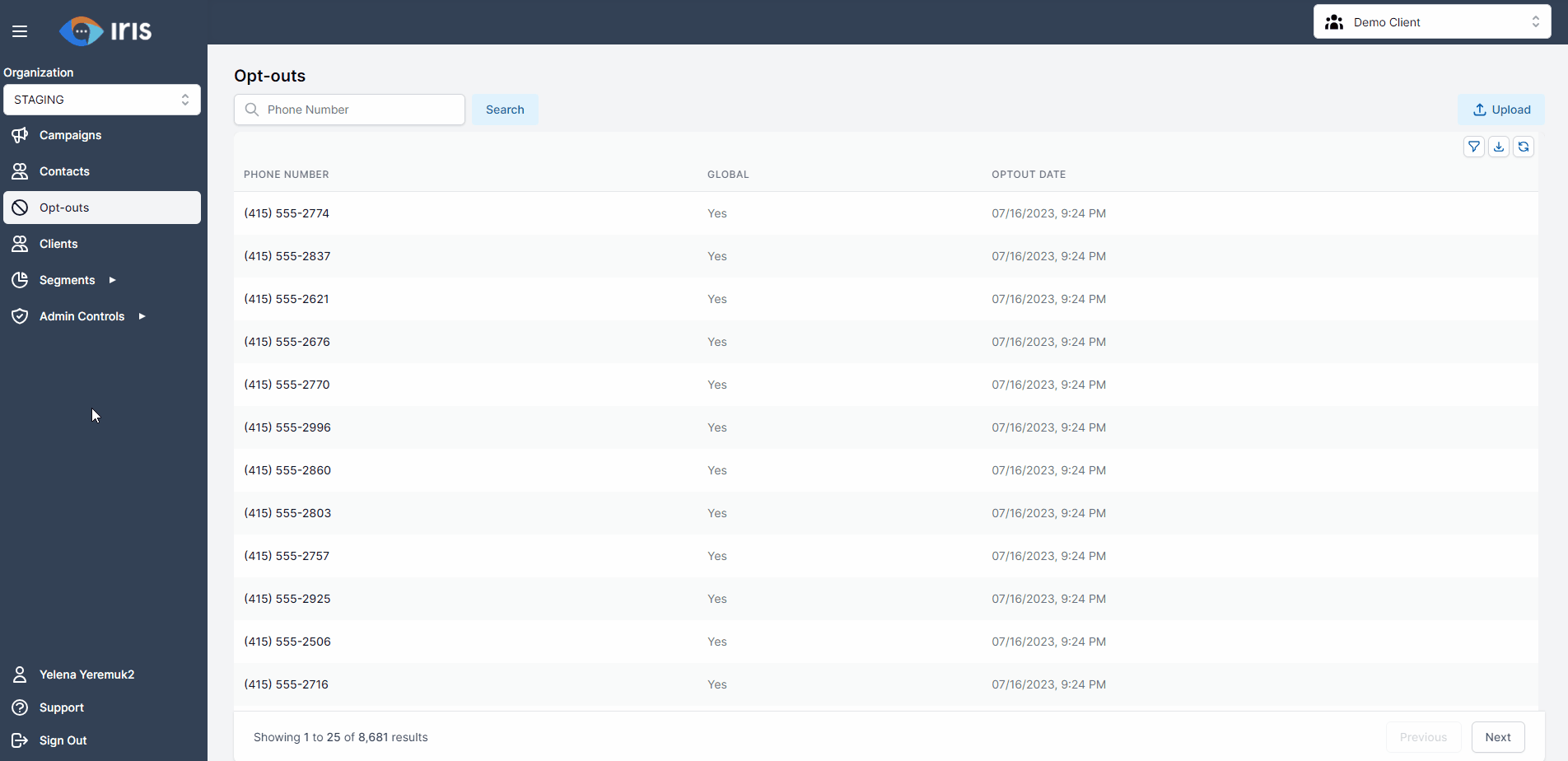
Task: Select phone number (415) 555-2803
Action: [287, 513]
